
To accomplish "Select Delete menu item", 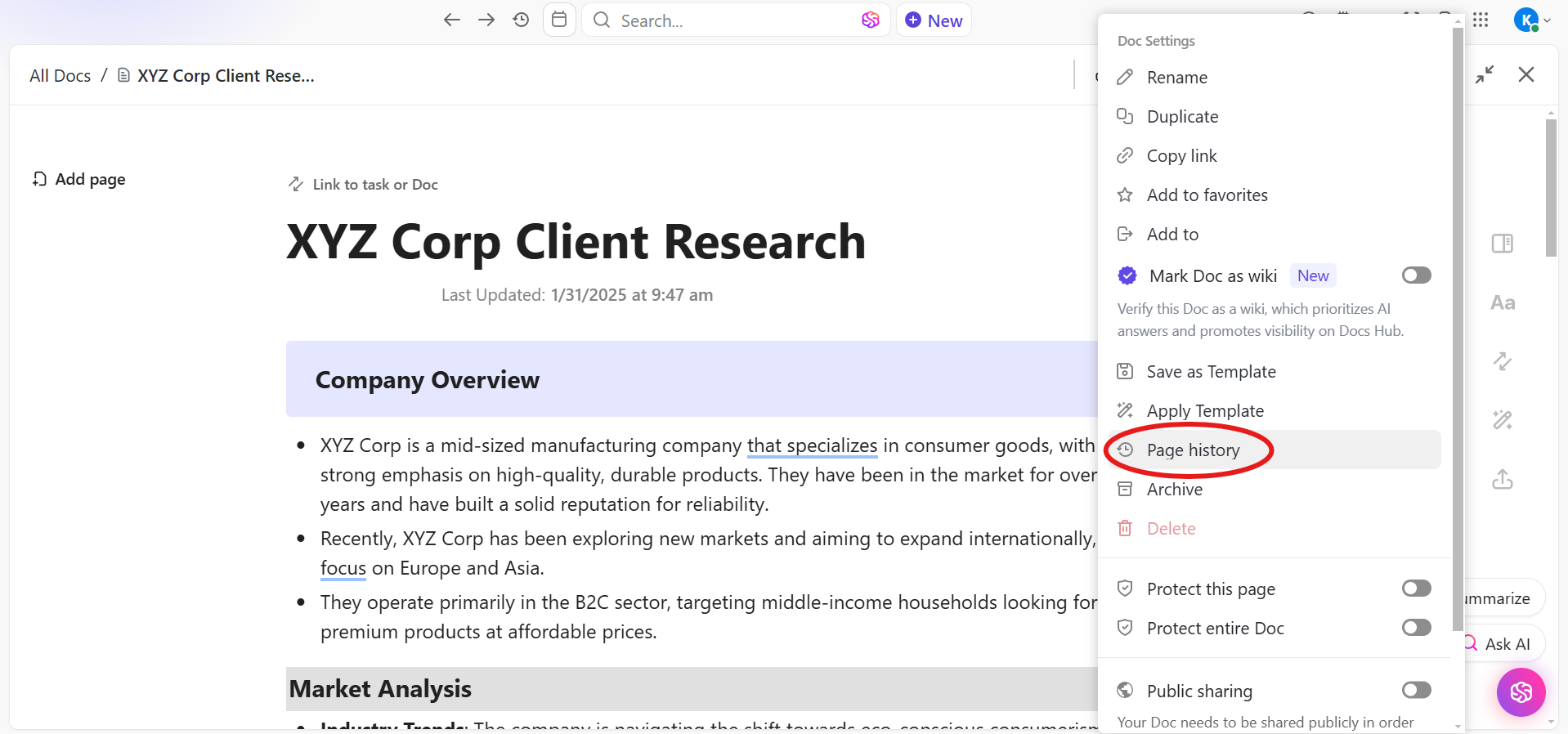I will coord(1273,529).
